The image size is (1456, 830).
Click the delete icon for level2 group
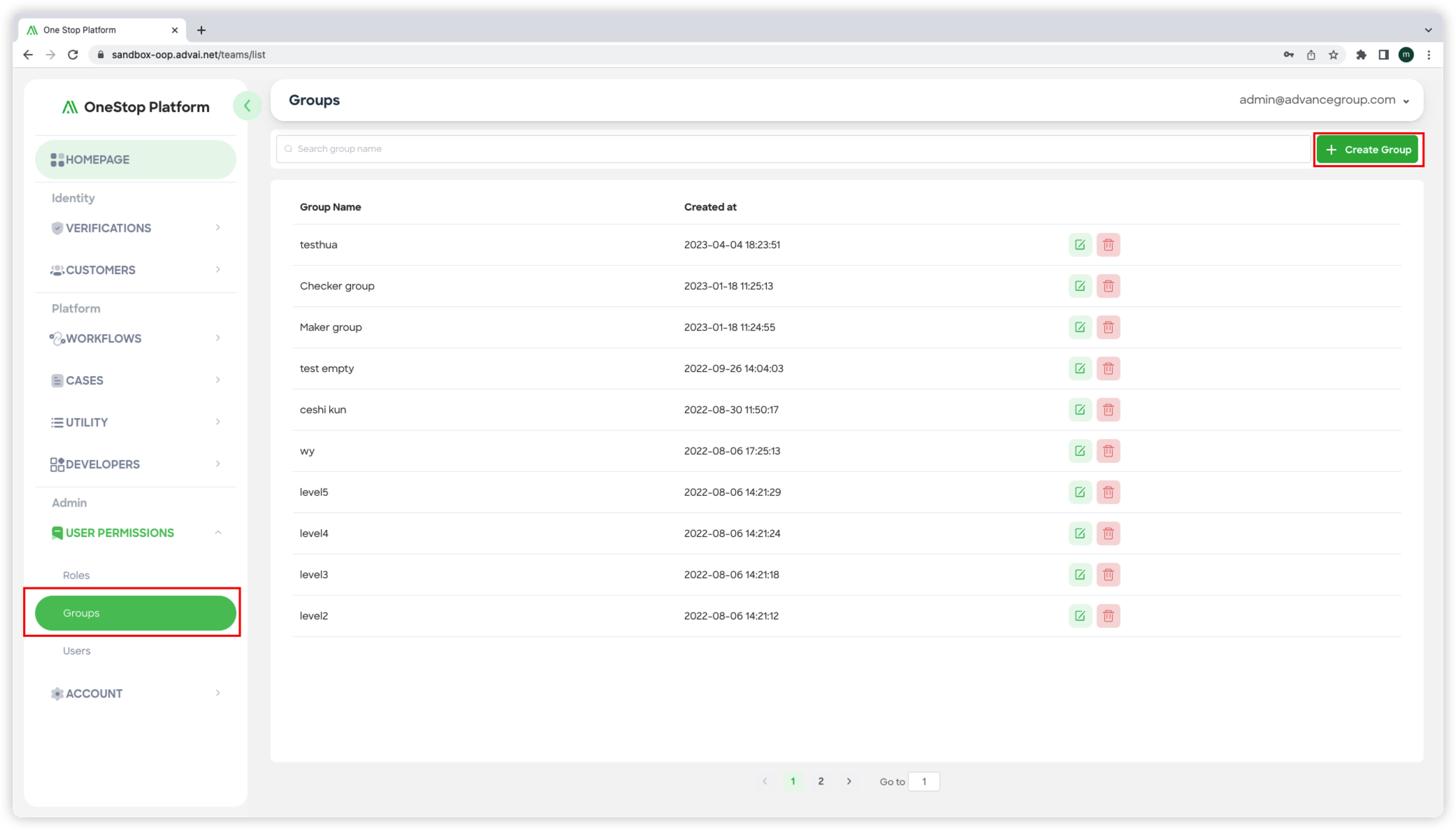[x=1108, y=615]
